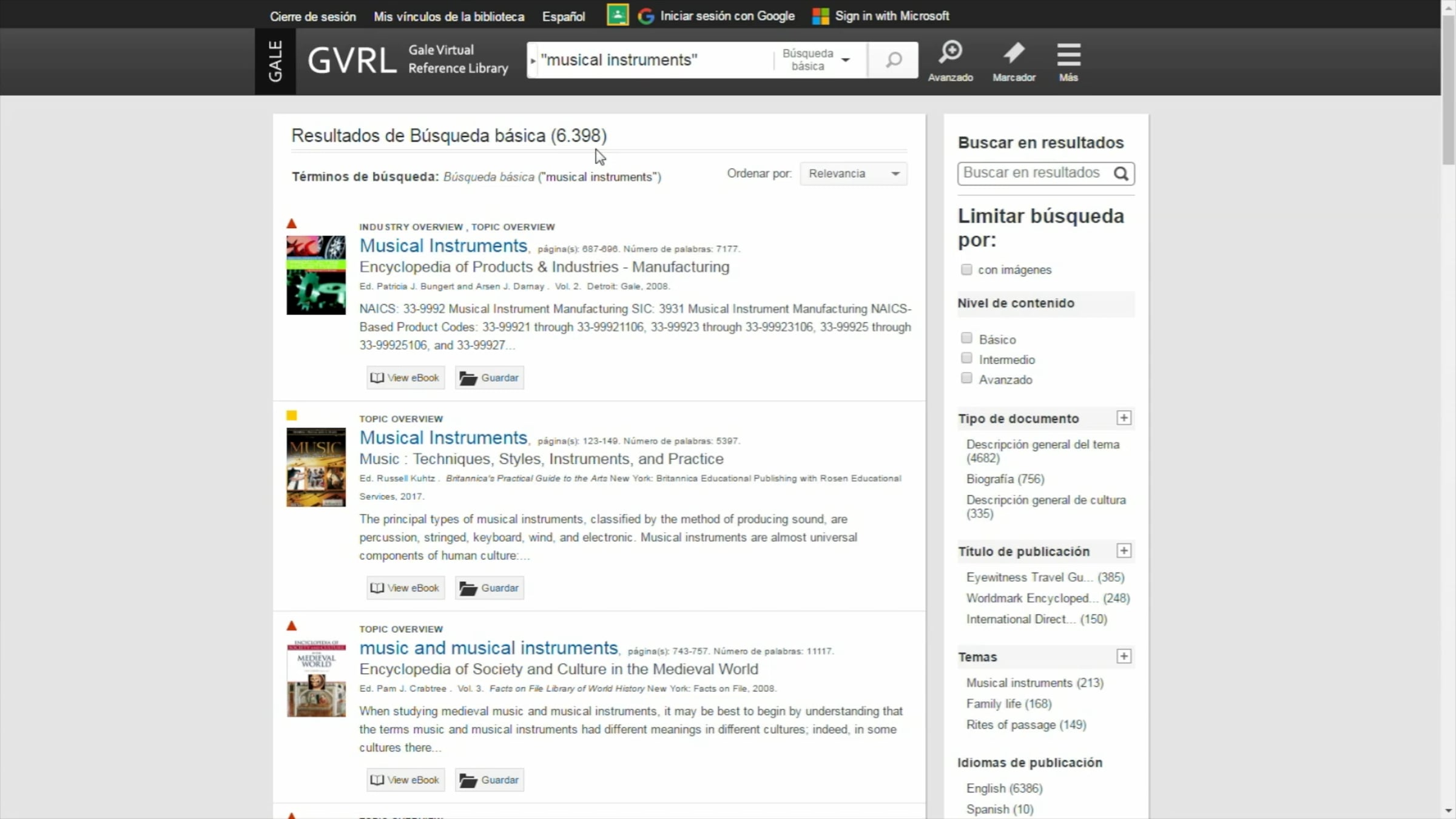Click the red triangle level icon of first result
Screen dimensions: 1456x819
(x=292, y=224)
